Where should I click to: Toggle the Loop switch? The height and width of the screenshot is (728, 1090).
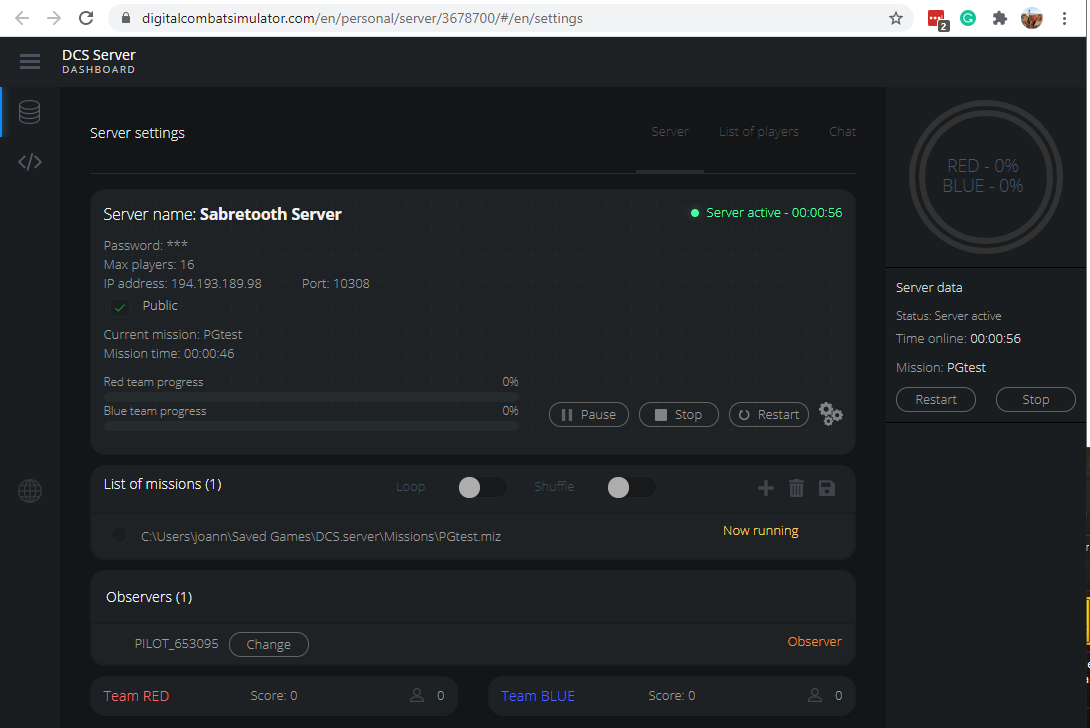[x=482, y=487]
